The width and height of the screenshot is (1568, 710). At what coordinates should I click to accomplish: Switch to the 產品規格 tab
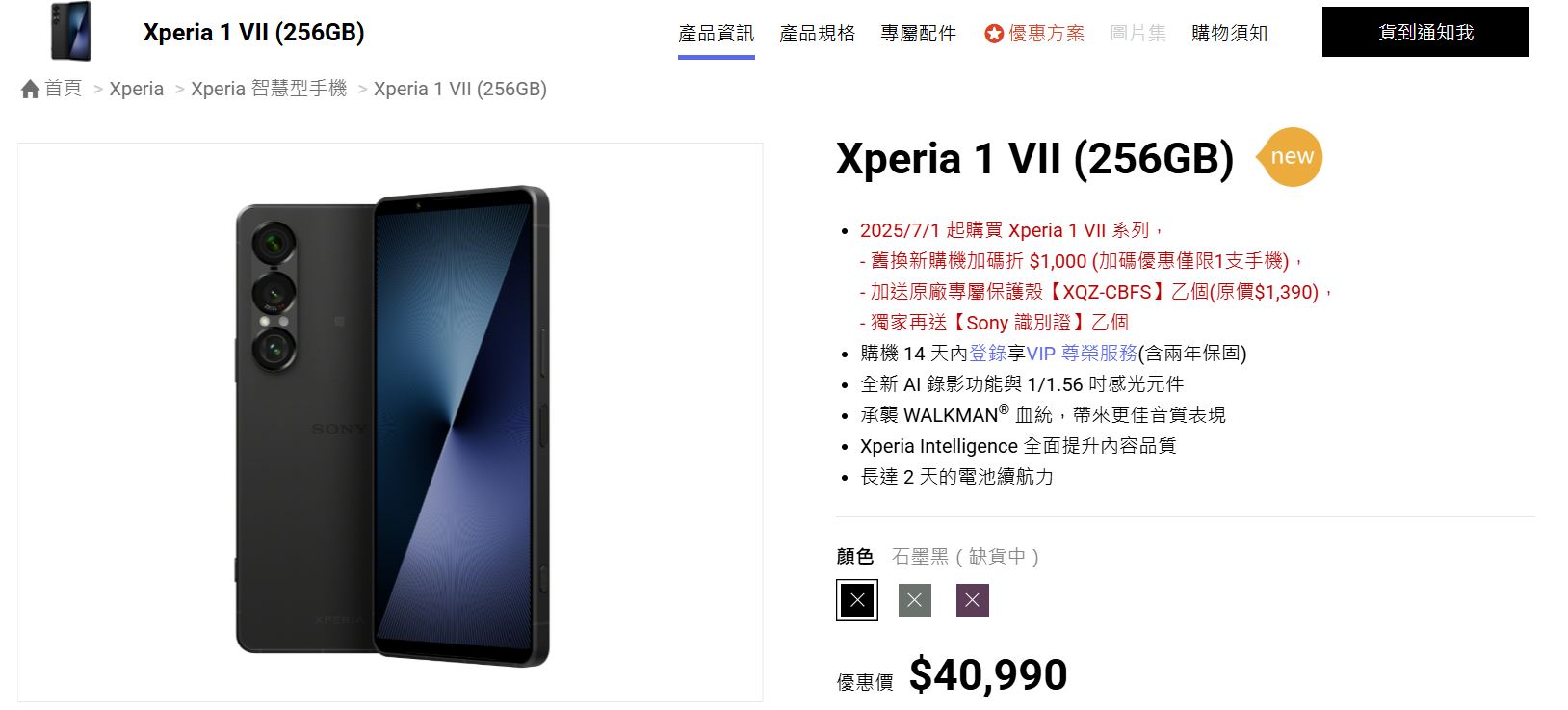click(818, 34)
